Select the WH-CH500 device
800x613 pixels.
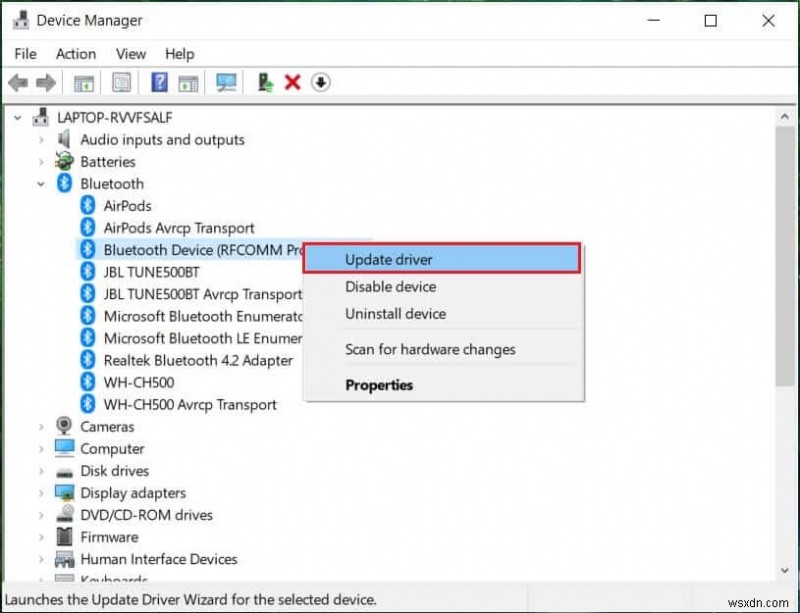[139, 382]
